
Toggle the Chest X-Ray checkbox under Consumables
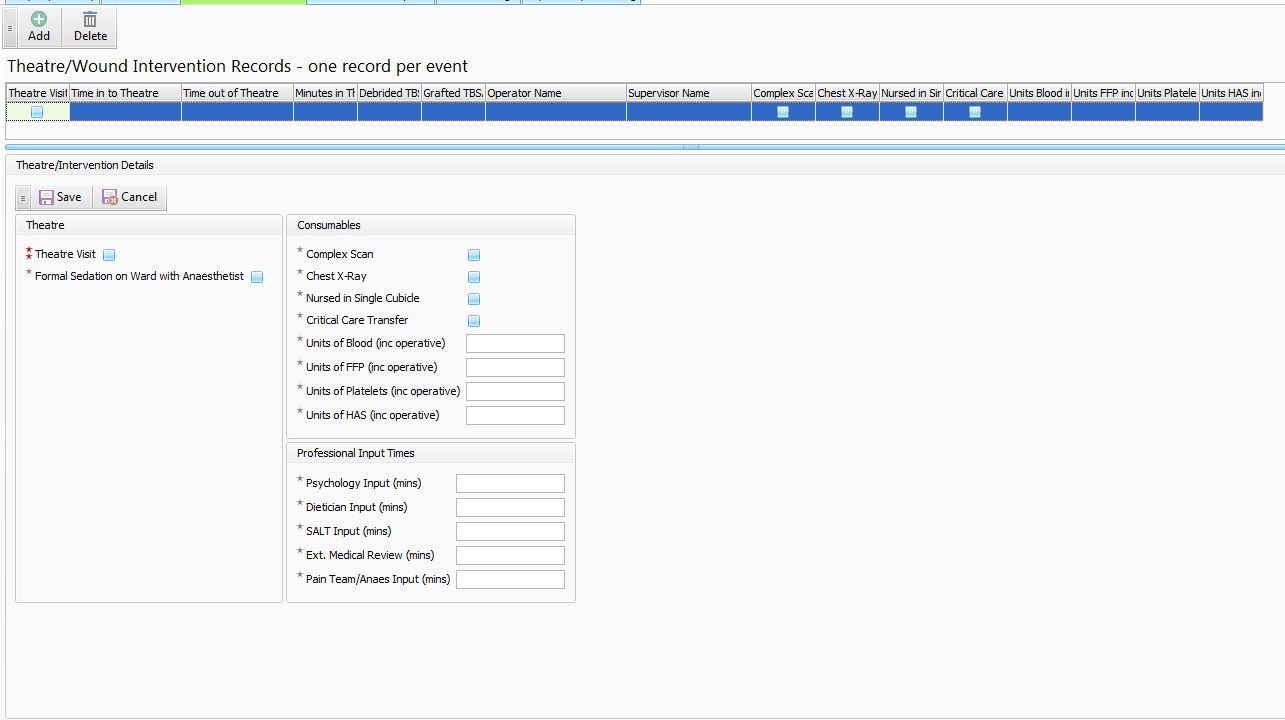coord(474,277)
